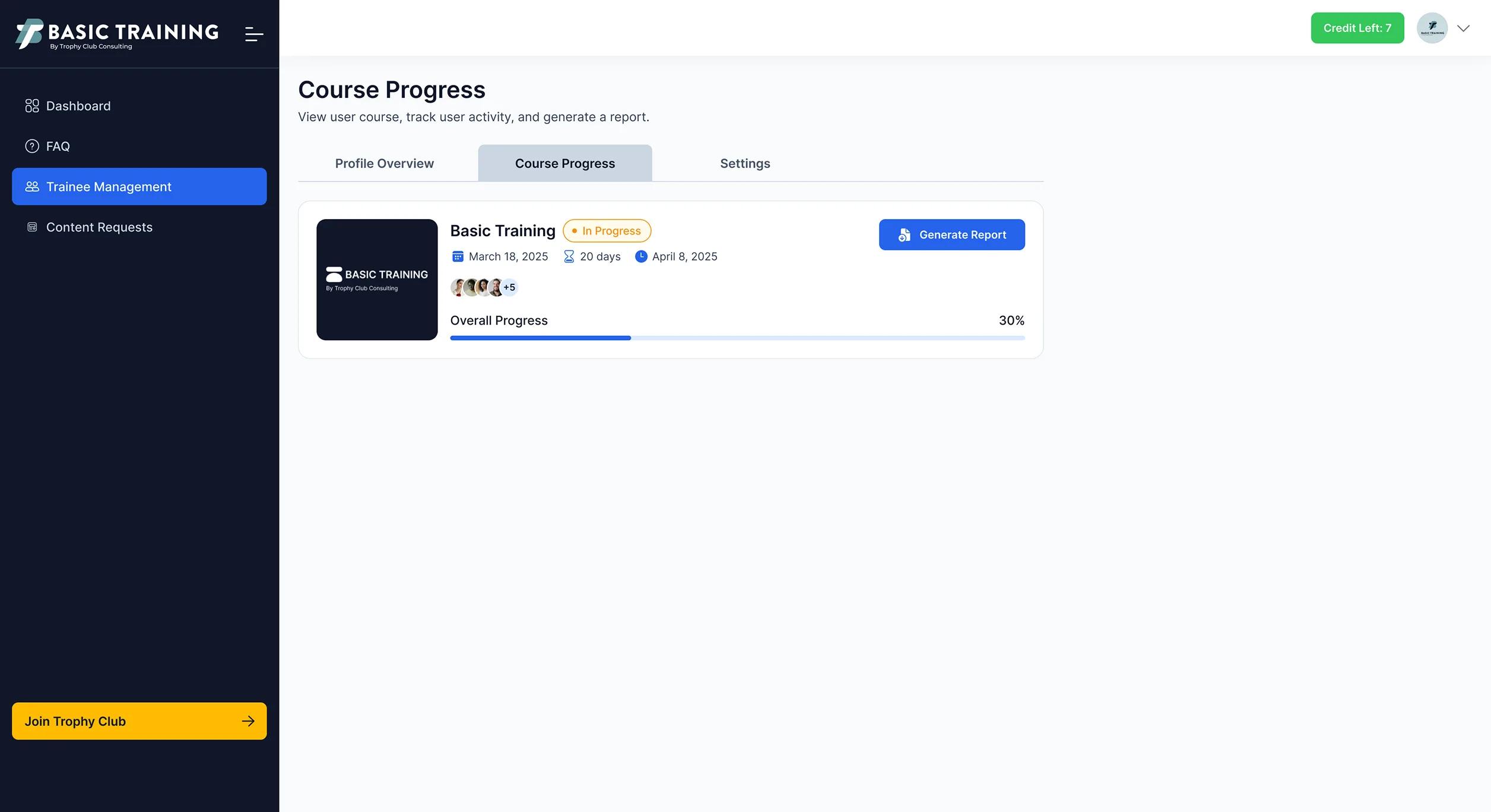Switch to the Profile Overview tab
This screenshot has width=1491, height=812.
click(x=384, y=163)
